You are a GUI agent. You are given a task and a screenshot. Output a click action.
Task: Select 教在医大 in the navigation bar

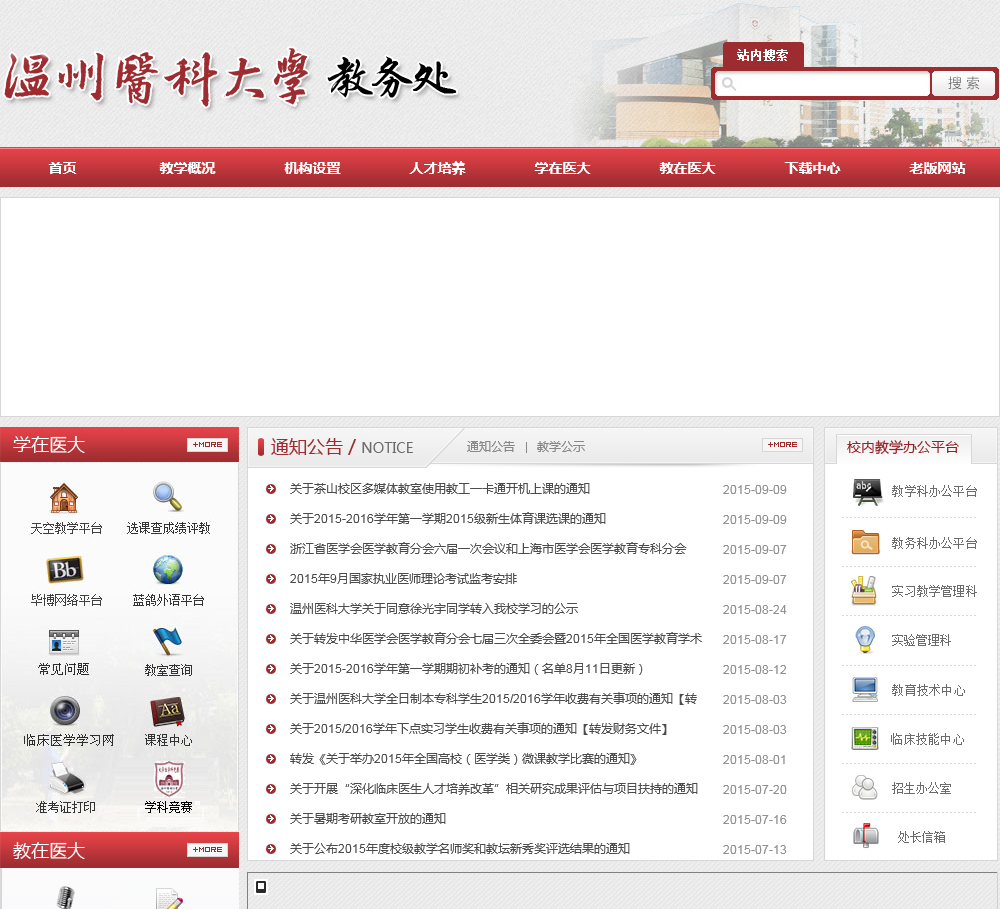tap(688, 168)
